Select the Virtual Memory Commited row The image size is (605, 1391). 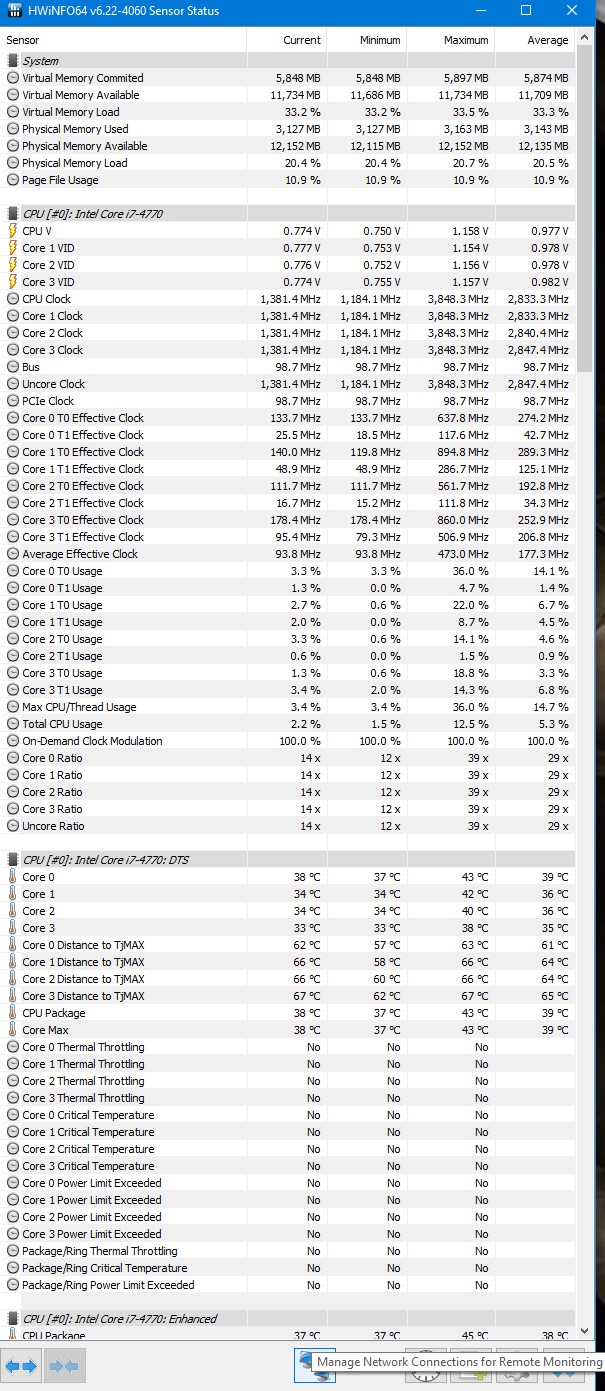click(288, 78)
